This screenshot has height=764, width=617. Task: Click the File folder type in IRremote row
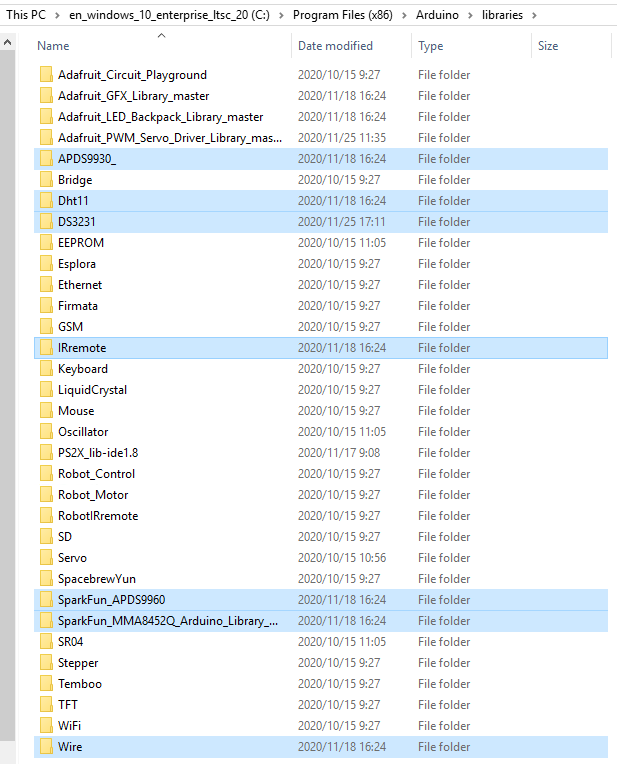coord(444,347)
